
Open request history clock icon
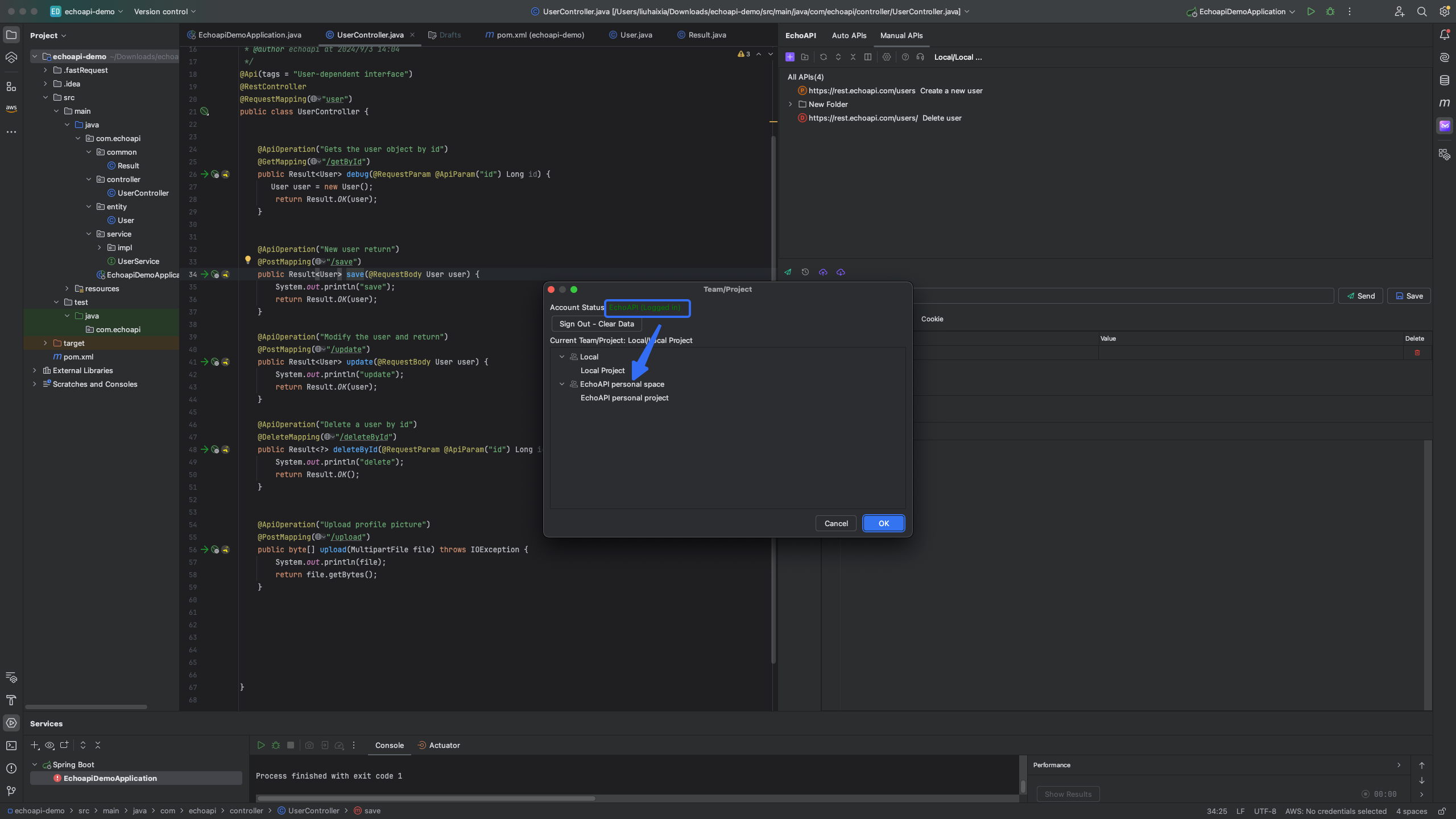(805, 272)
